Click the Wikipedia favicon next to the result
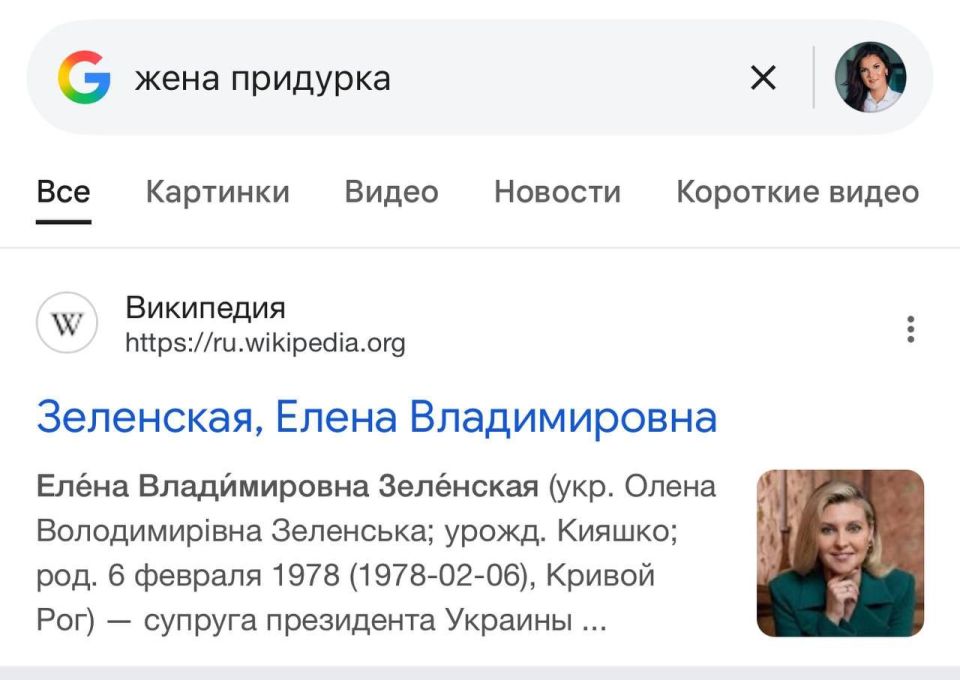960x680 pixels. (66, 325)
